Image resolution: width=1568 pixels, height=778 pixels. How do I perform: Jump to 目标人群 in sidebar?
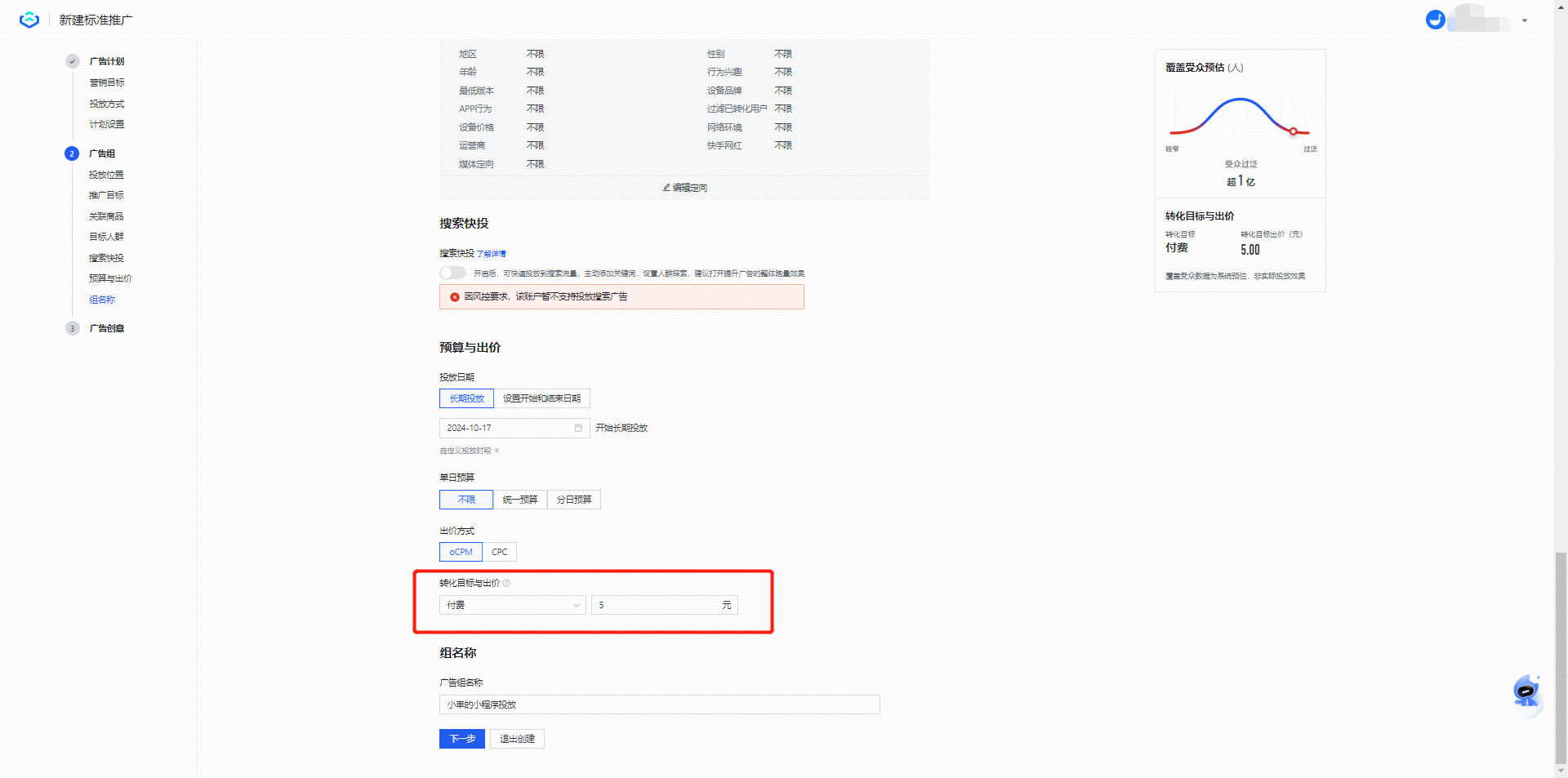(x=106, y=237)
